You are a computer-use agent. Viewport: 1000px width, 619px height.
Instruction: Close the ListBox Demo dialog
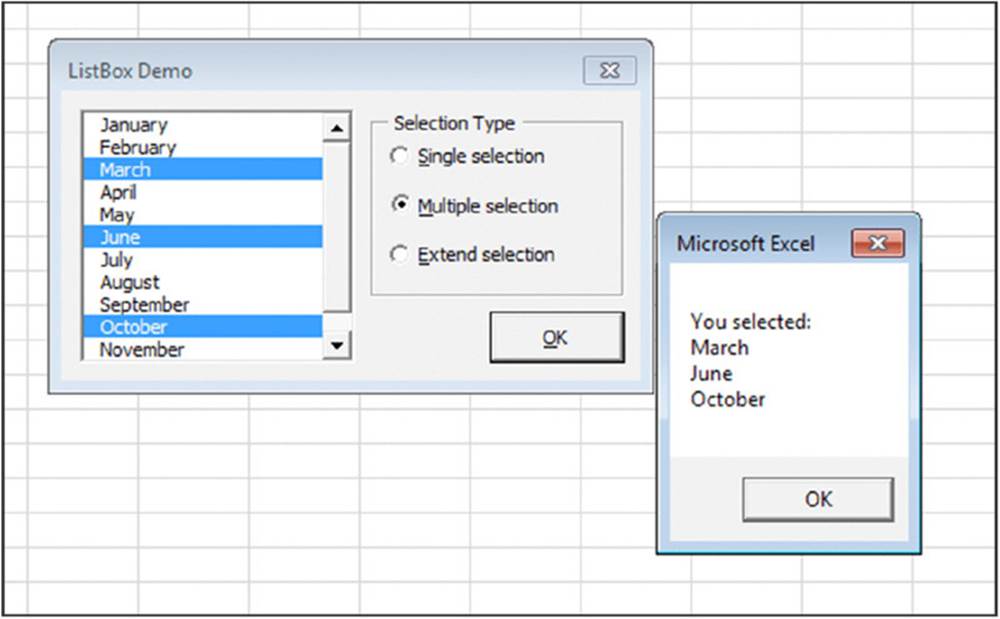click(609, 71)
